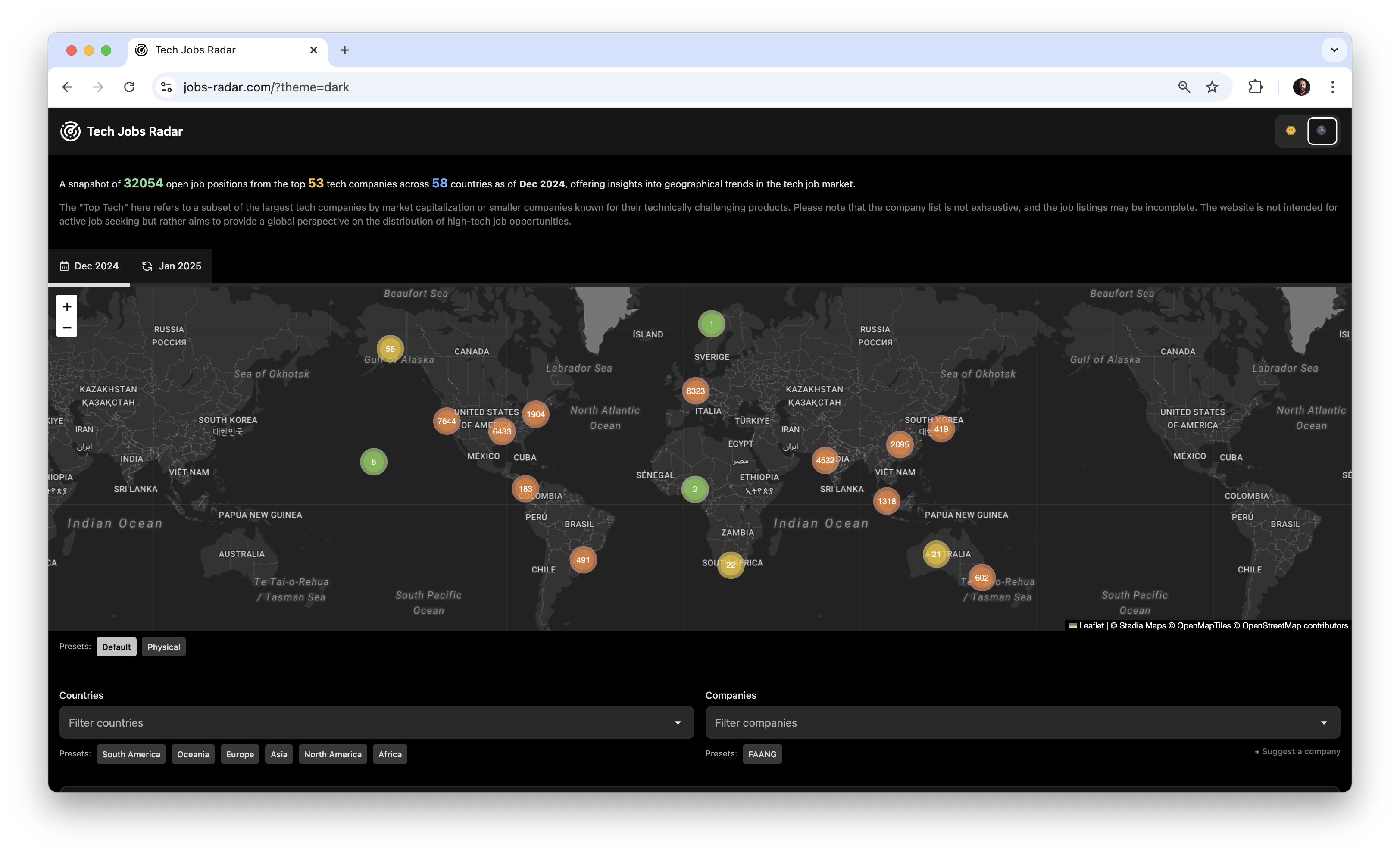
Task: Open new browser tab
Action: coord(344,50)
